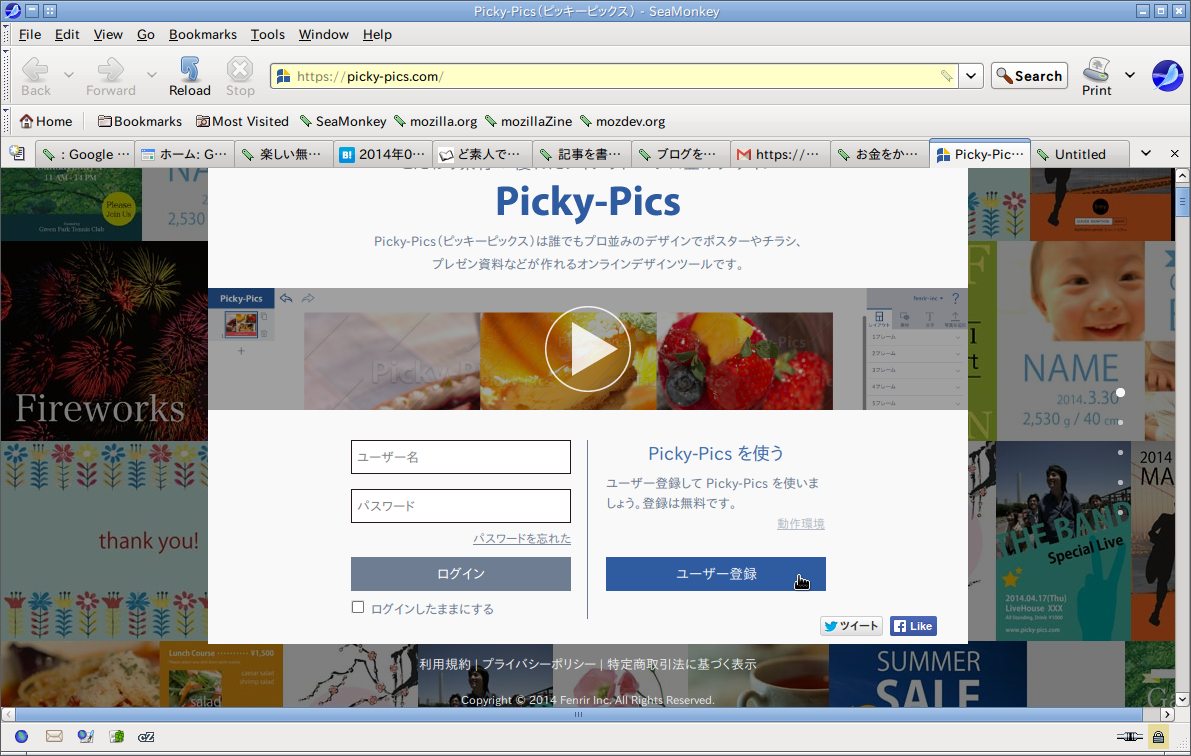Open the Help menu
Image resolution: width=1191 pixels, height=756 pixels.
coord(377,35)
